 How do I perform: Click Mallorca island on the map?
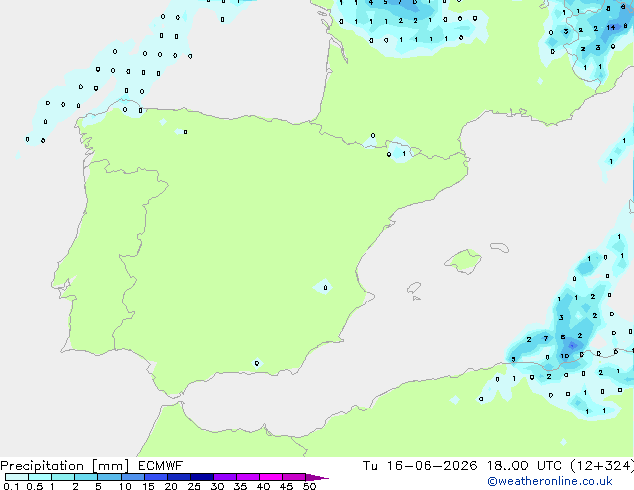click(463, 261)
